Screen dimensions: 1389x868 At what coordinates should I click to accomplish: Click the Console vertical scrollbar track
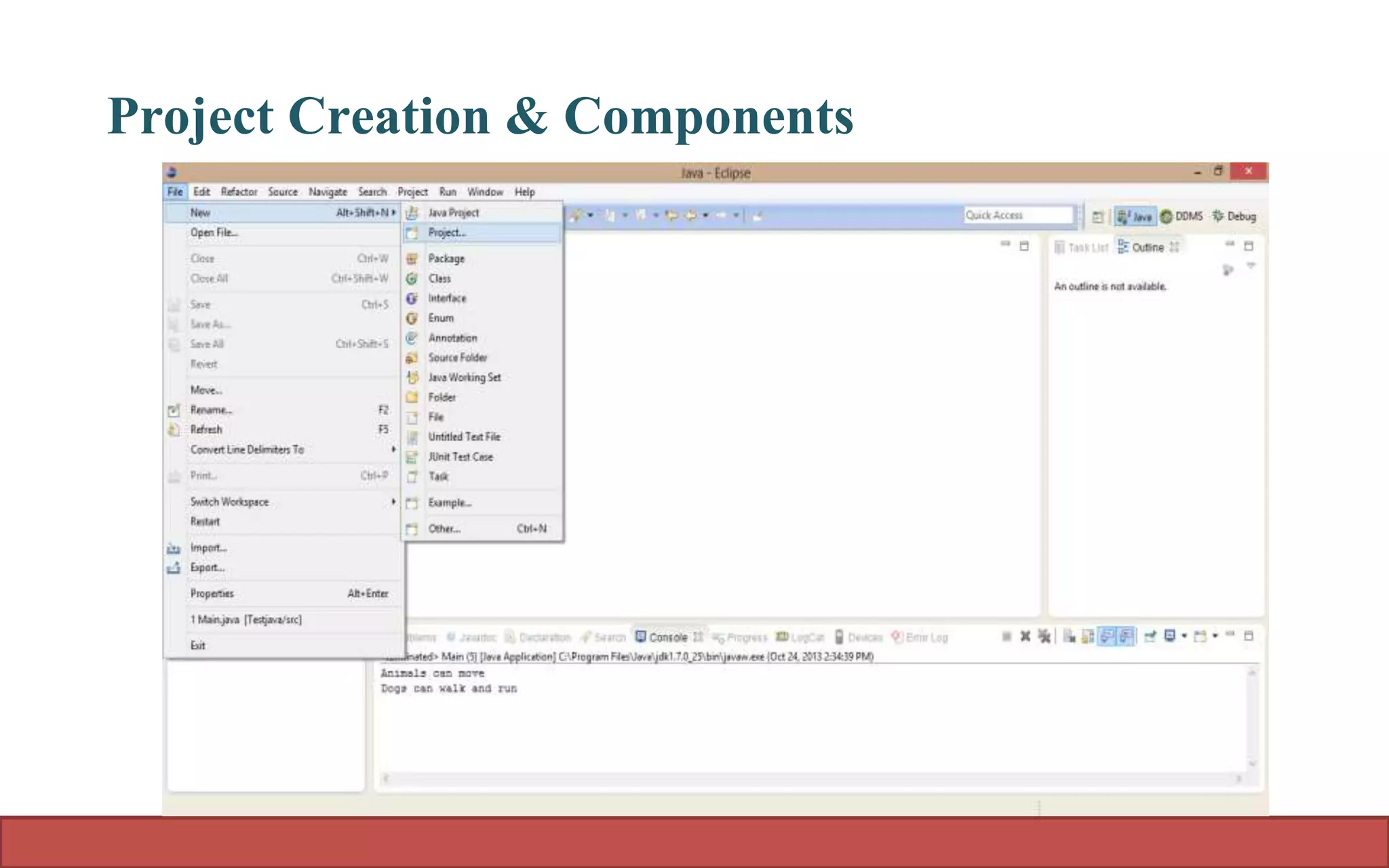[1252, 719]
